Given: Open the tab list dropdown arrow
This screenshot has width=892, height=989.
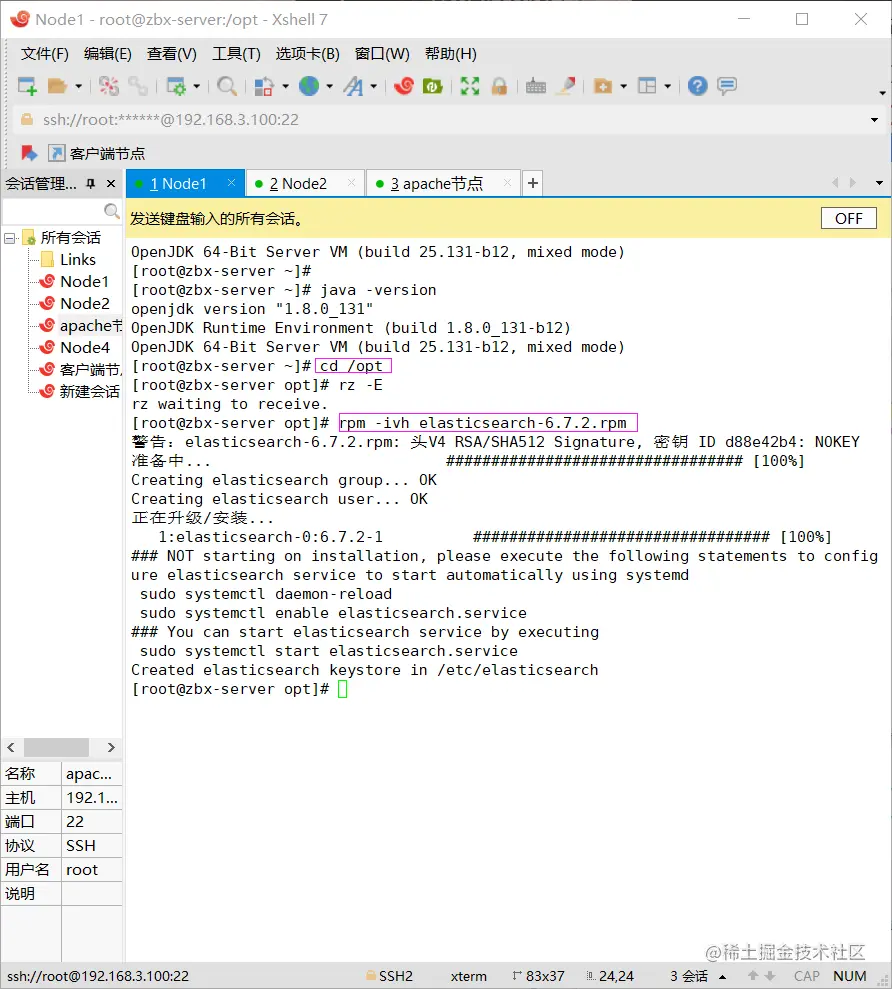Looking at the screenshot, I should (879, 183).
